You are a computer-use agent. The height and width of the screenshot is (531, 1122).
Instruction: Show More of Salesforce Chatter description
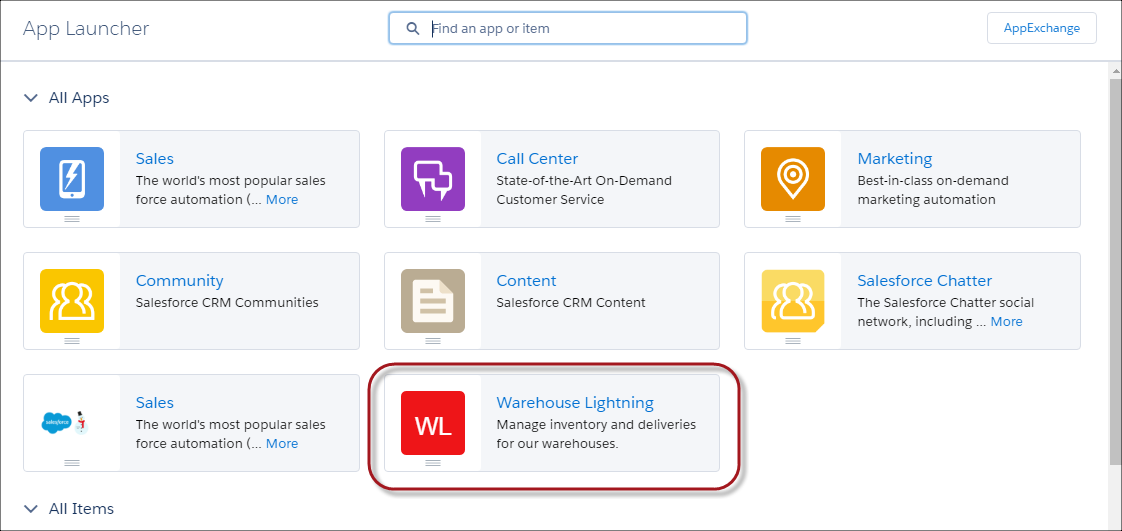[1006, 321]
